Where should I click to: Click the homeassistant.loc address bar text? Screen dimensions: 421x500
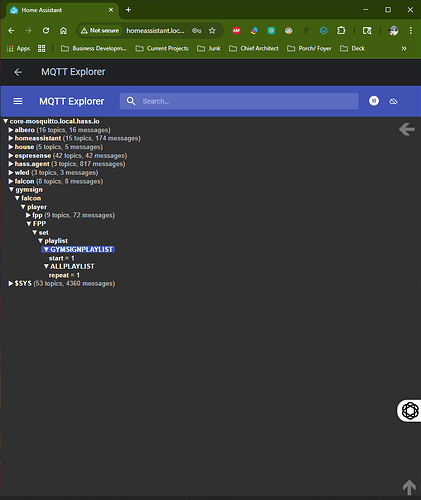(155, 31)
